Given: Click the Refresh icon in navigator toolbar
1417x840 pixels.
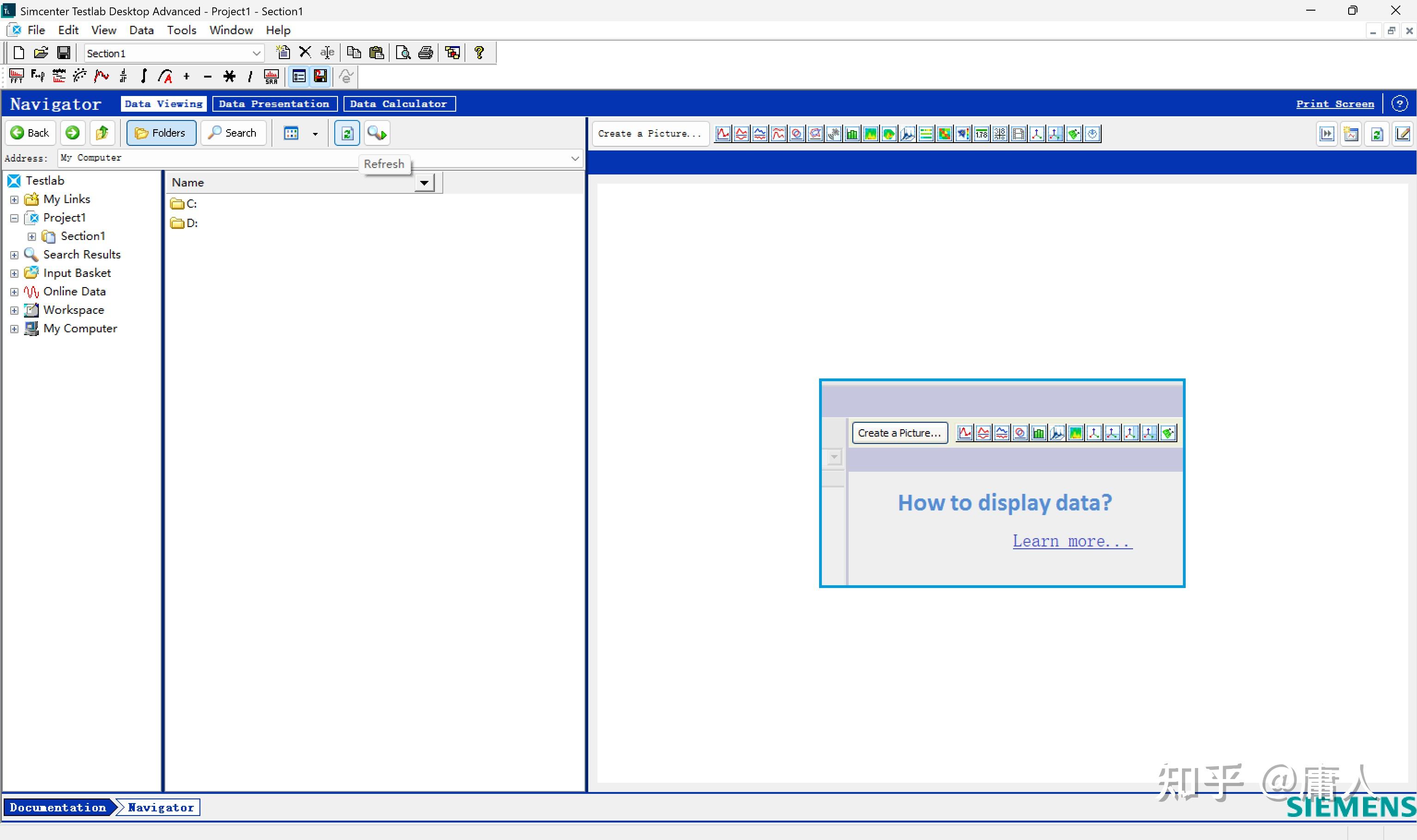Looking at the screenshot, I should coord(347,132).
